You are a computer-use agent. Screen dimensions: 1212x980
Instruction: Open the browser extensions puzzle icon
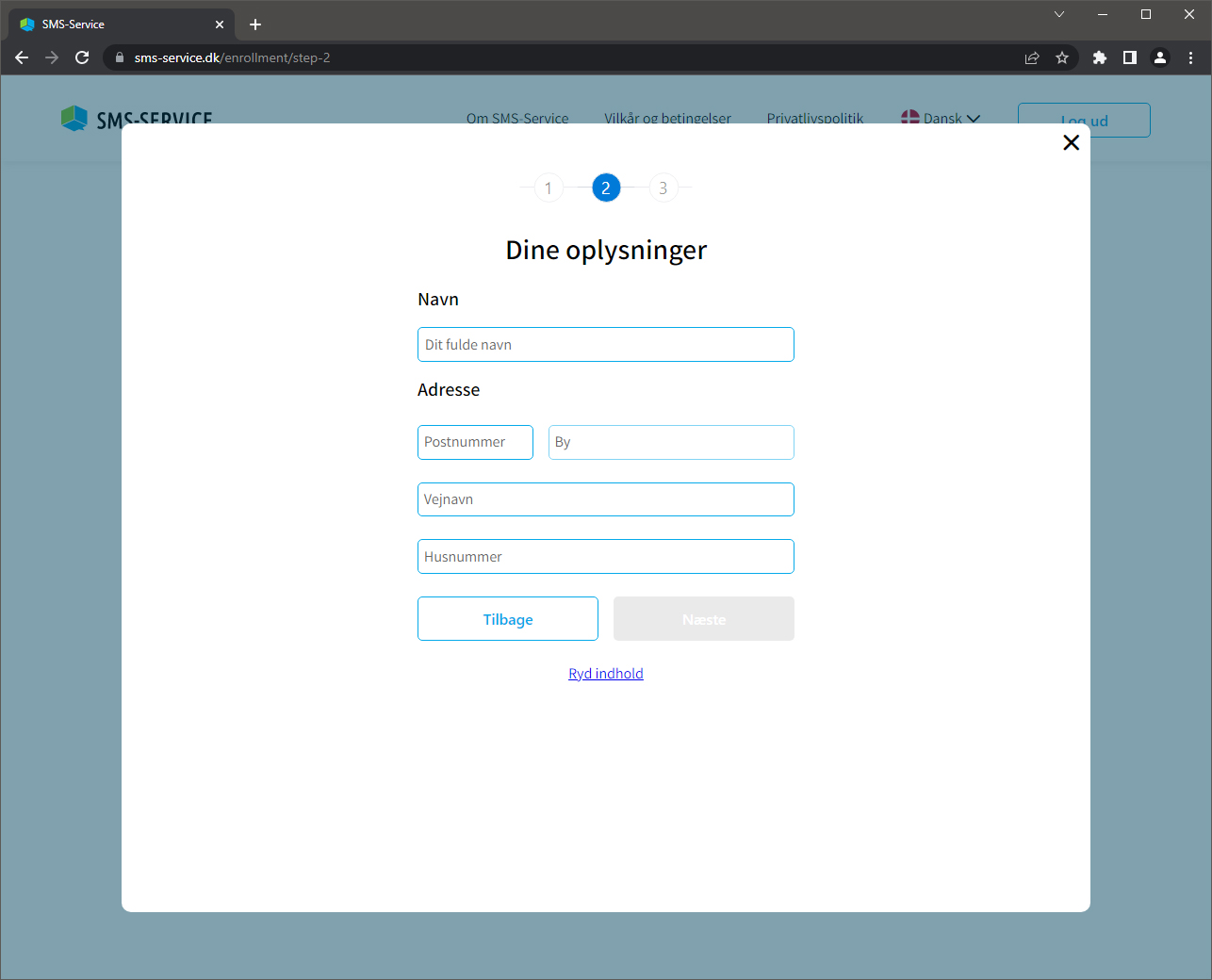(x=1099, y=57)
